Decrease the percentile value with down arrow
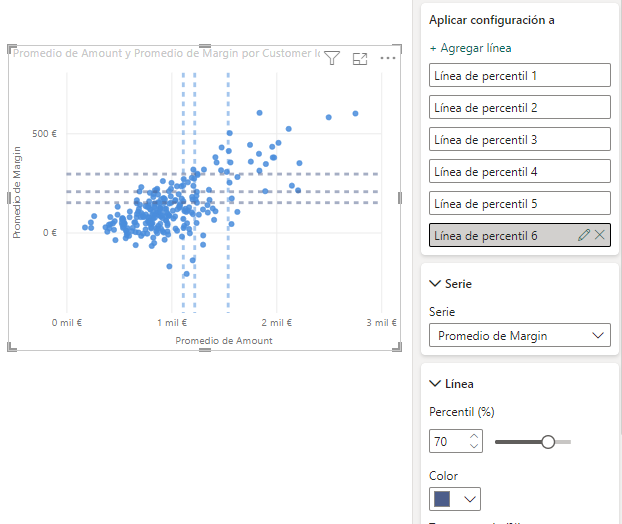This screenshot has width=622, height=524. point(474,446)
